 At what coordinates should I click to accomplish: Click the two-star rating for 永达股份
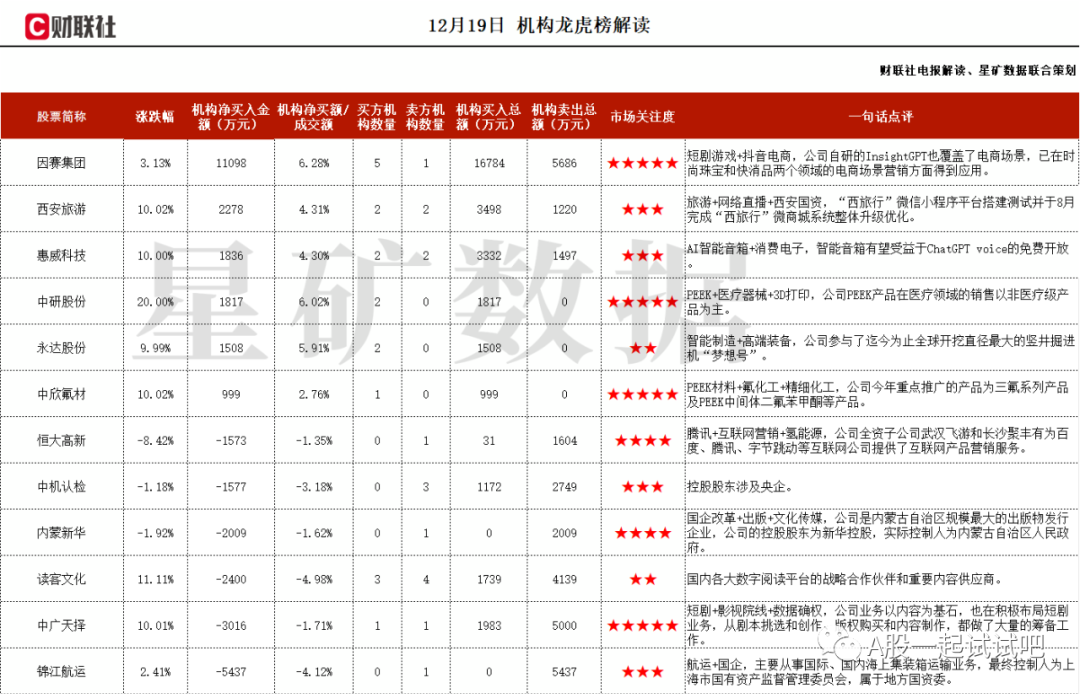pos(642,348)
